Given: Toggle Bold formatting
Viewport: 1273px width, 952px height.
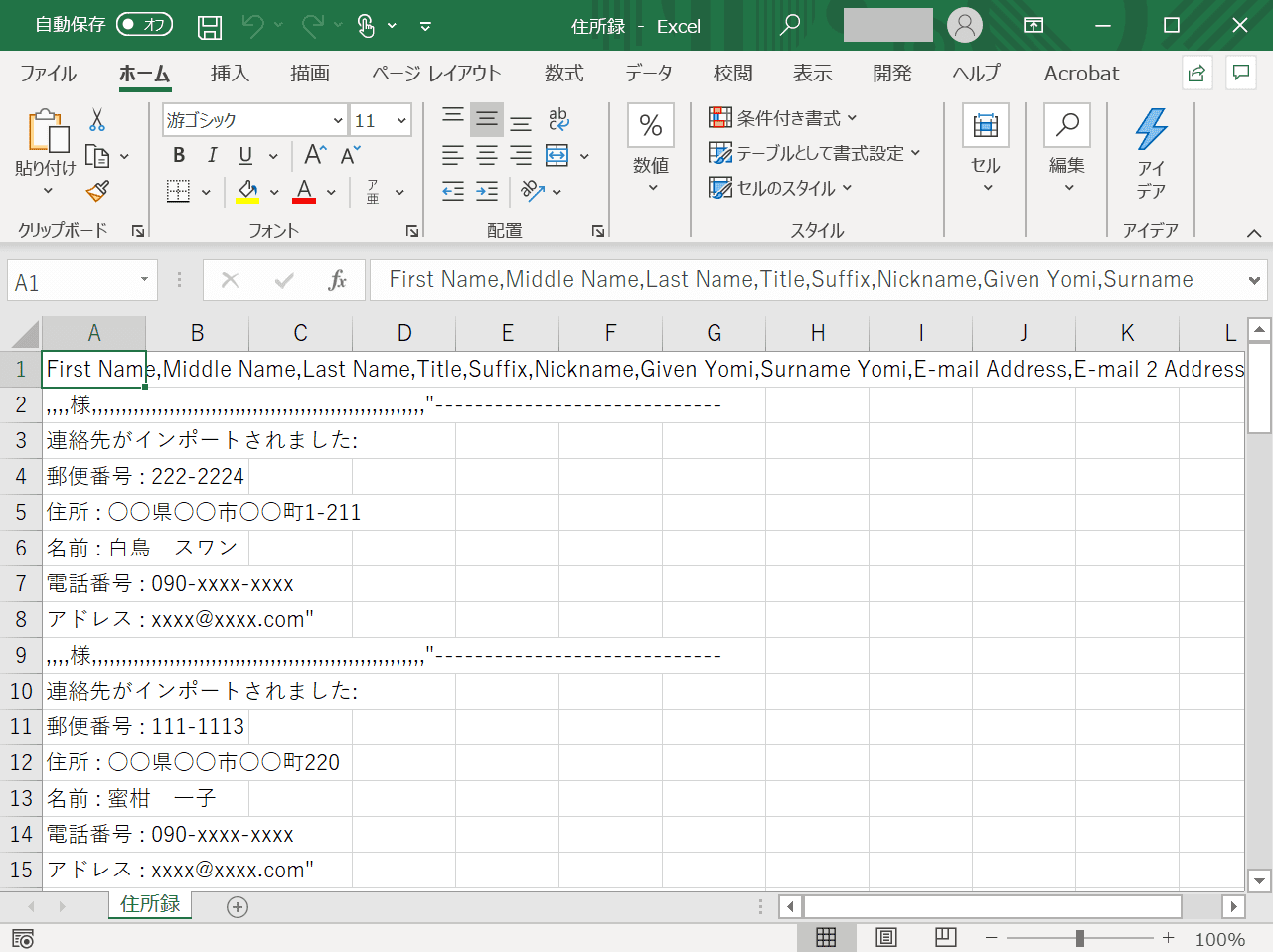Looking at the screenshot, I should pos(179,155).
